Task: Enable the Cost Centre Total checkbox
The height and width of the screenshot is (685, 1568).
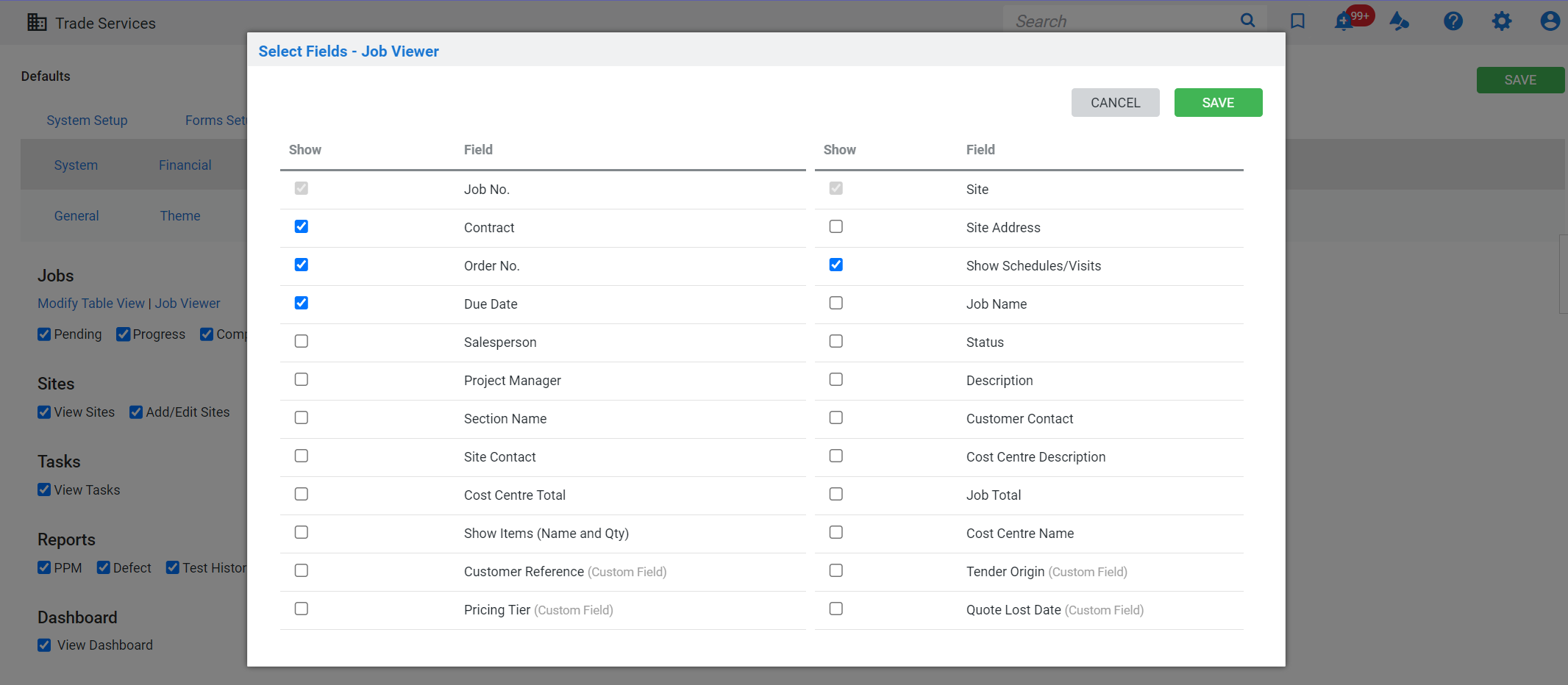Action: tap(302, 494)
